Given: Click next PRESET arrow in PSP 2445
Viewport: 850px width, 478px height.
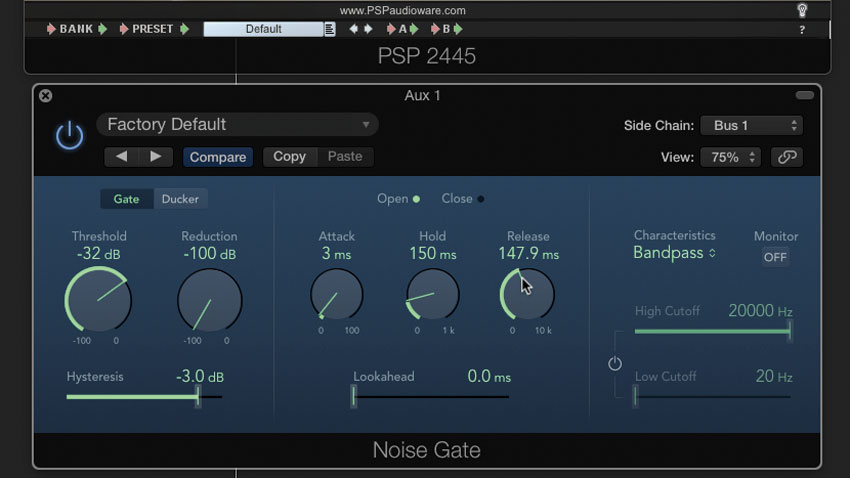Looking at the screenshot, I should (184, 29).
